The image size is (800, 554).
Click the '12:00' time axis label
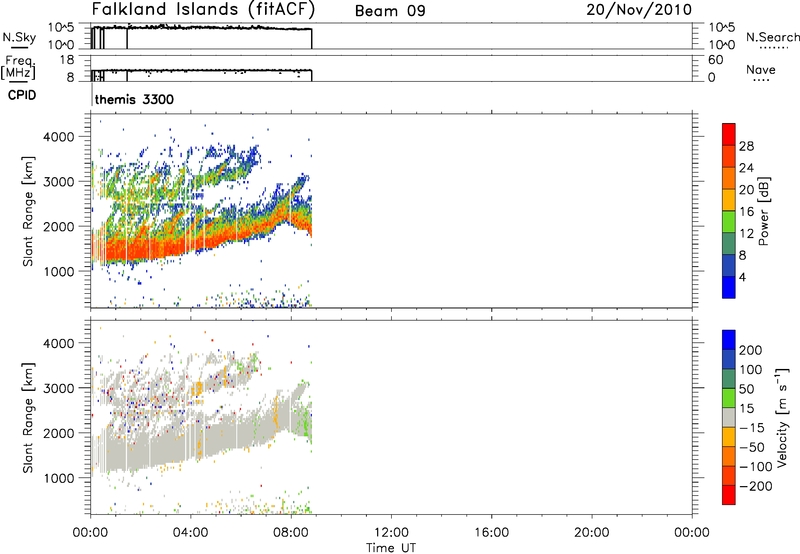(391, 533)
